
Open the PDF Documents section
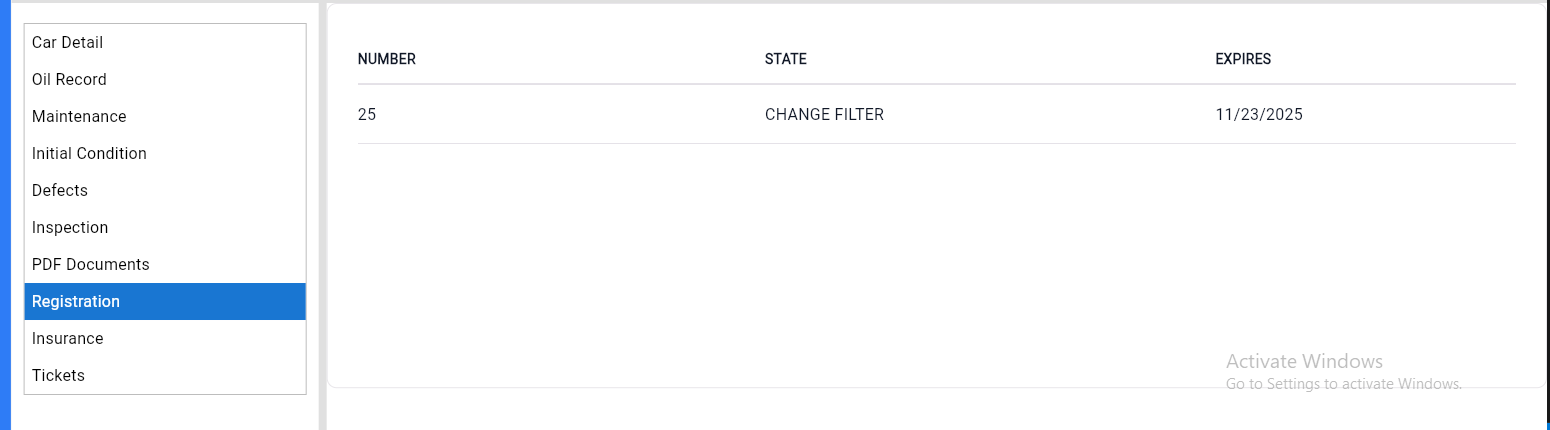click(91, 265)
